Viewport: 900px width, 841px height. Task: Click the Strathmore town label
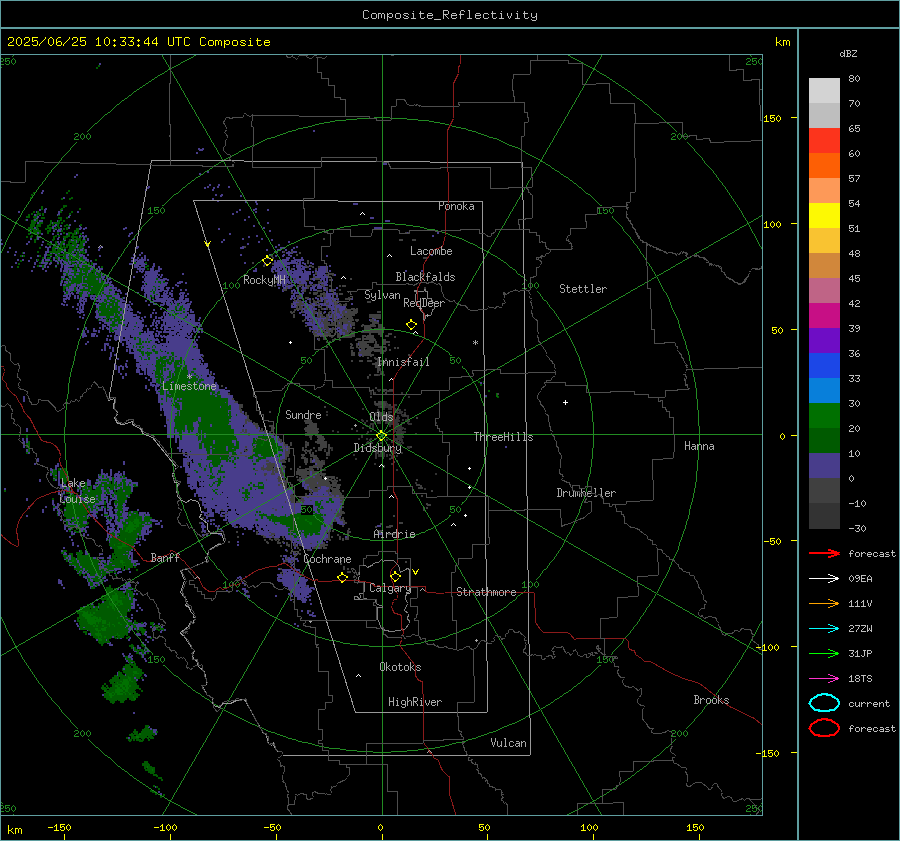[486, 592]
